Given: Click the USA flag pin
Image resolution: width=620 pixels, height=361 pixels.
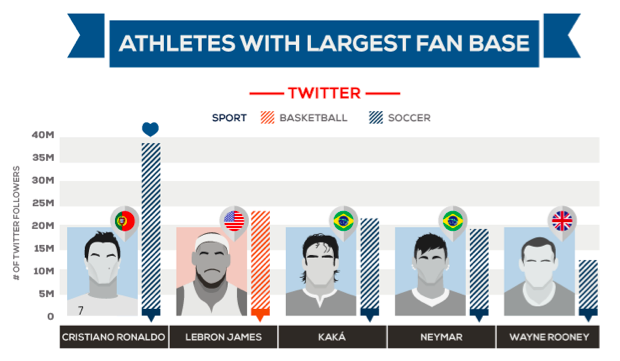Looking at the screenshot, I should 234,223.
